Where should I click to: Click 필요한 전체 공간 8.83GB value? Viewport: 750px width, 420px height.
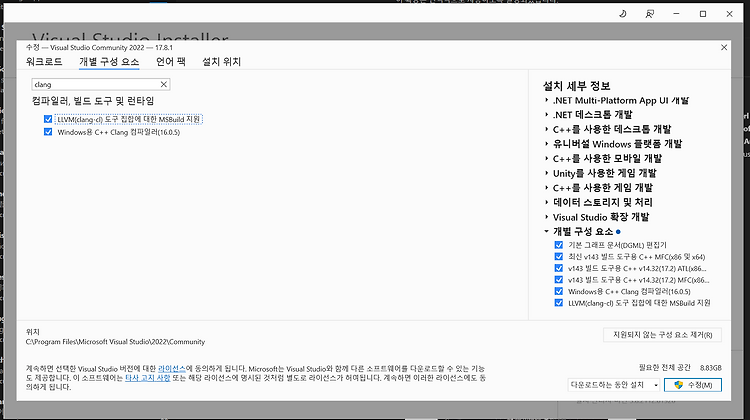(x=710, y=368)
